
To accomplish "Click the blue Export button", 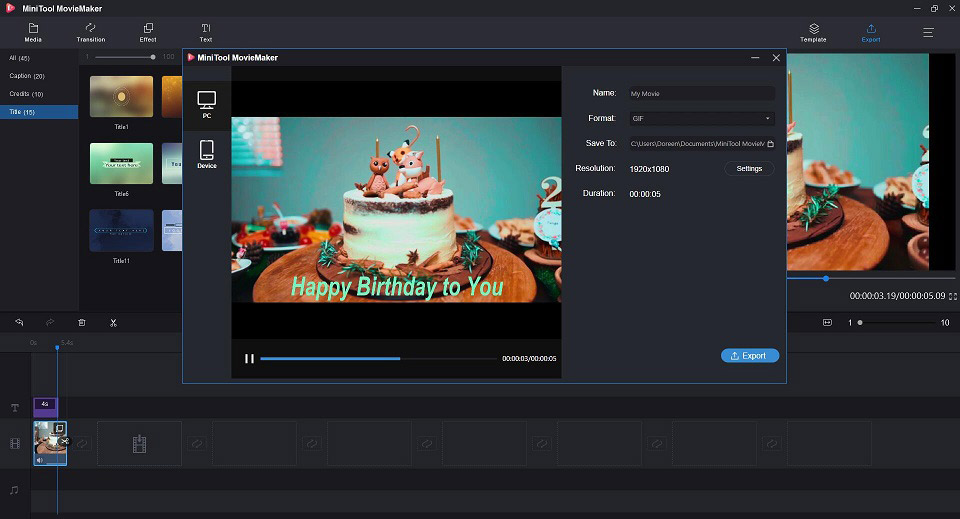I will click(750, 356).
